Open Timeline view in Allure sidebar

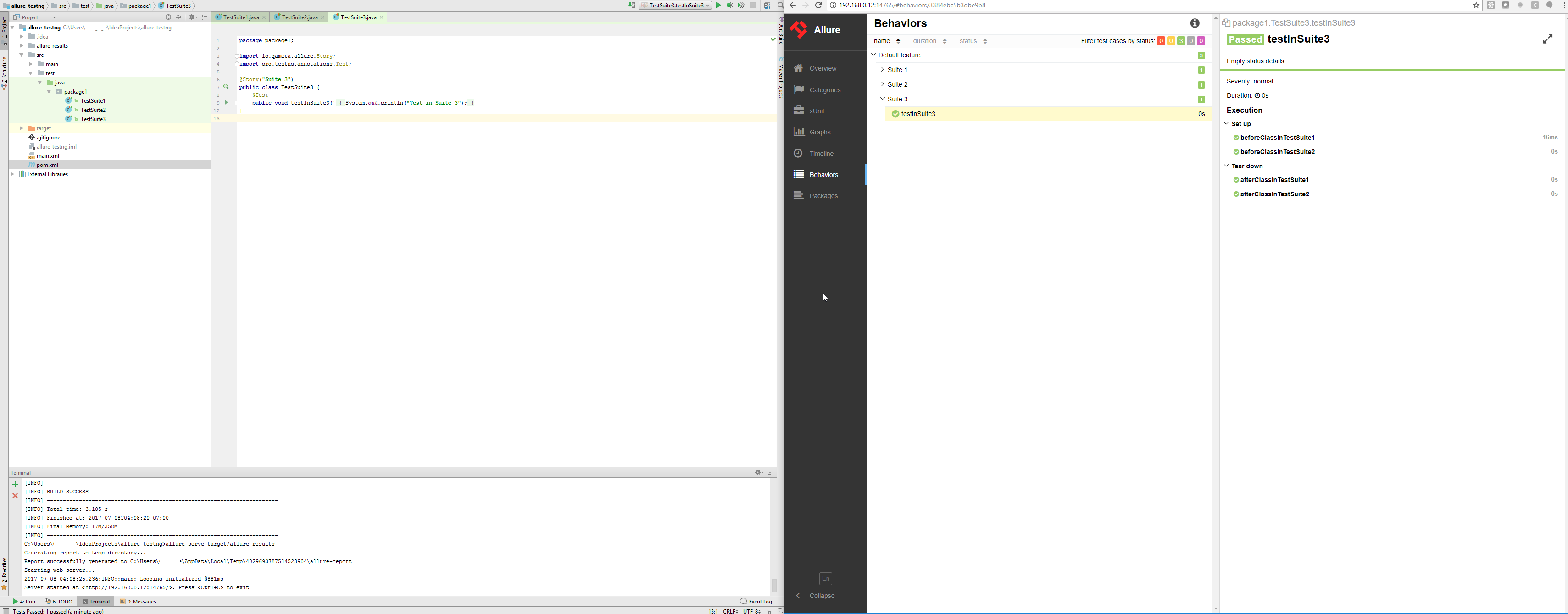click(822, 153)
